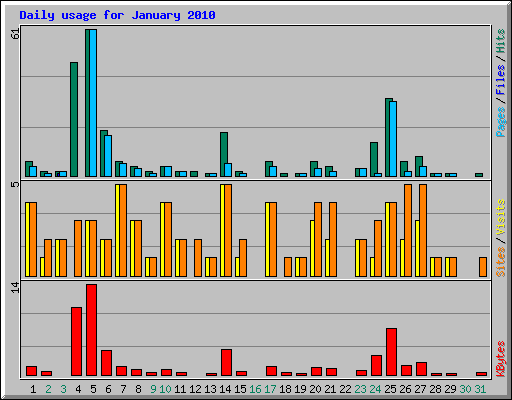Click green weekend day label 9
The image size is (512, 400).
pyautogui.click(x=153, y=389)
